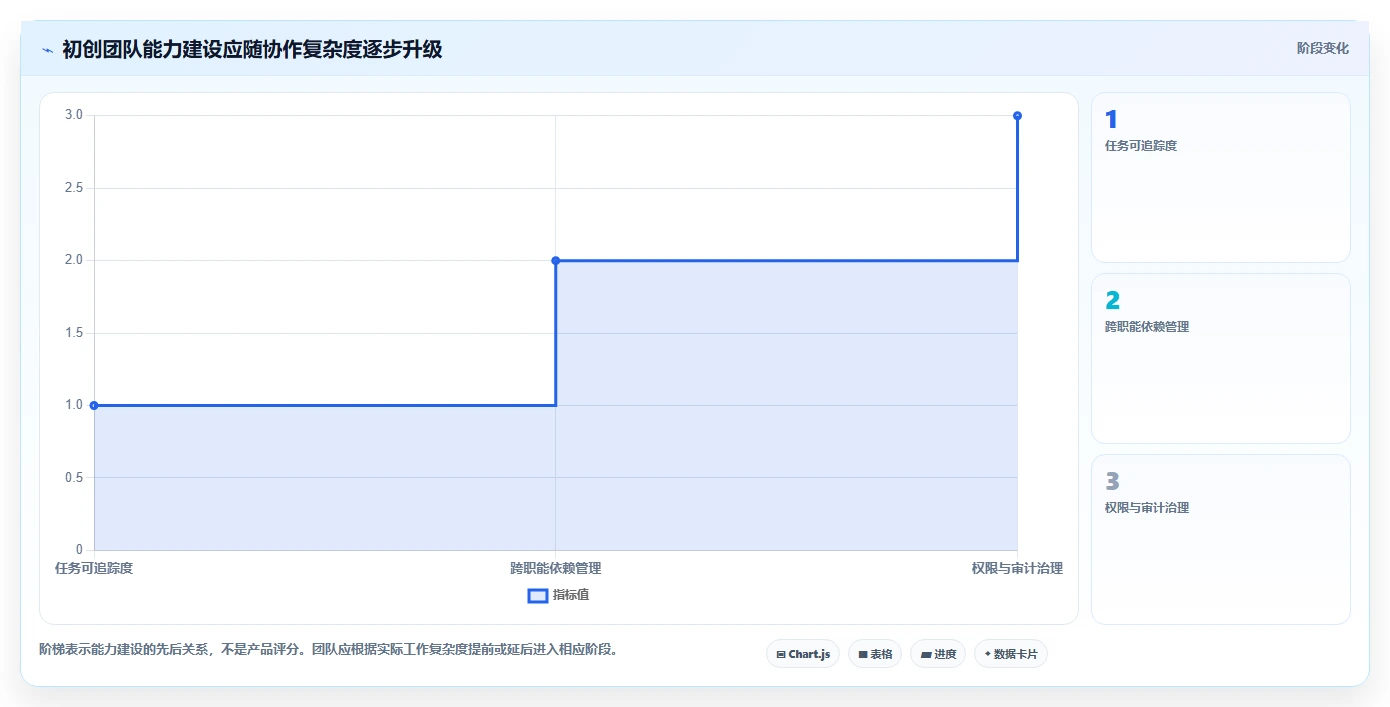
Task: Click the chart data point at value 3.0
Action: [x=1017, y=116]
